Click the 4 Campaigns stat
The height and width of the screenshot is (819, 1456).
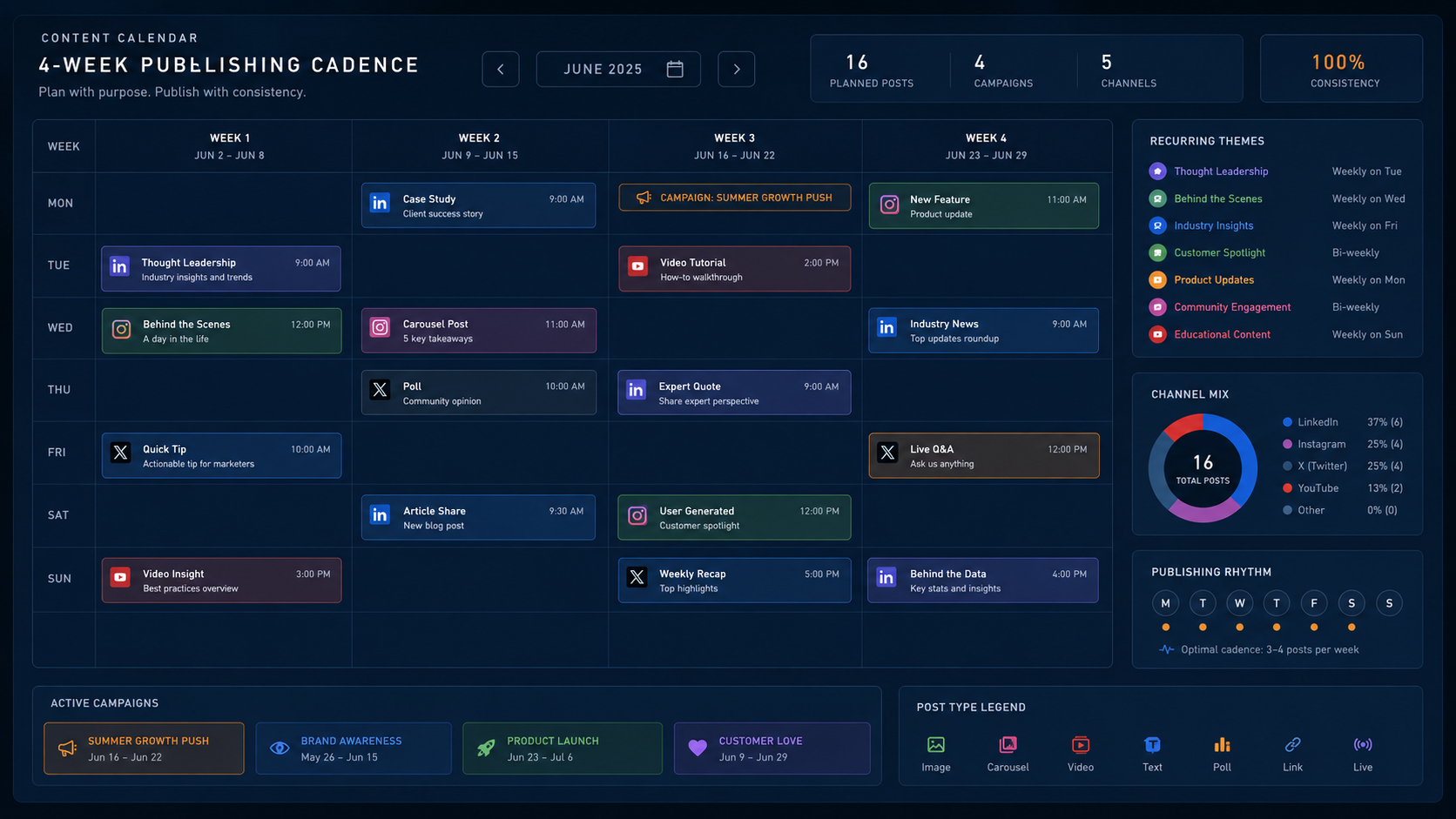[1003, 70]
